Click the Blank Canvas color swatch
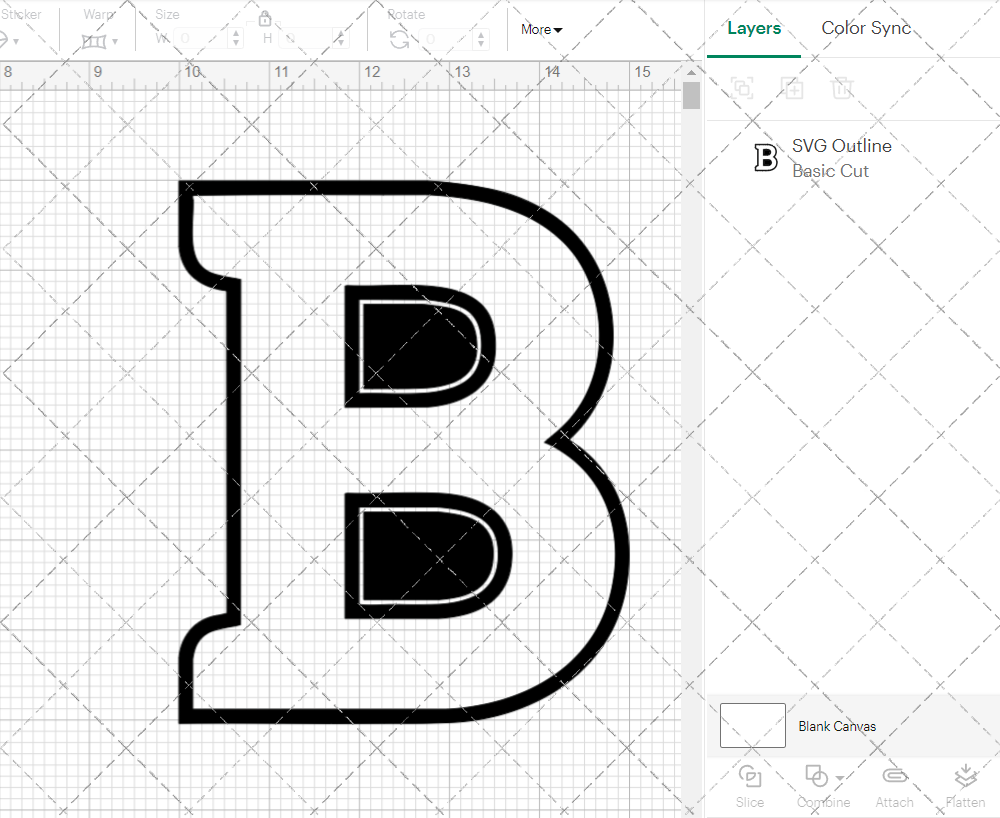The height and width of the screenshot is (818, 1000). click(752, 725)
